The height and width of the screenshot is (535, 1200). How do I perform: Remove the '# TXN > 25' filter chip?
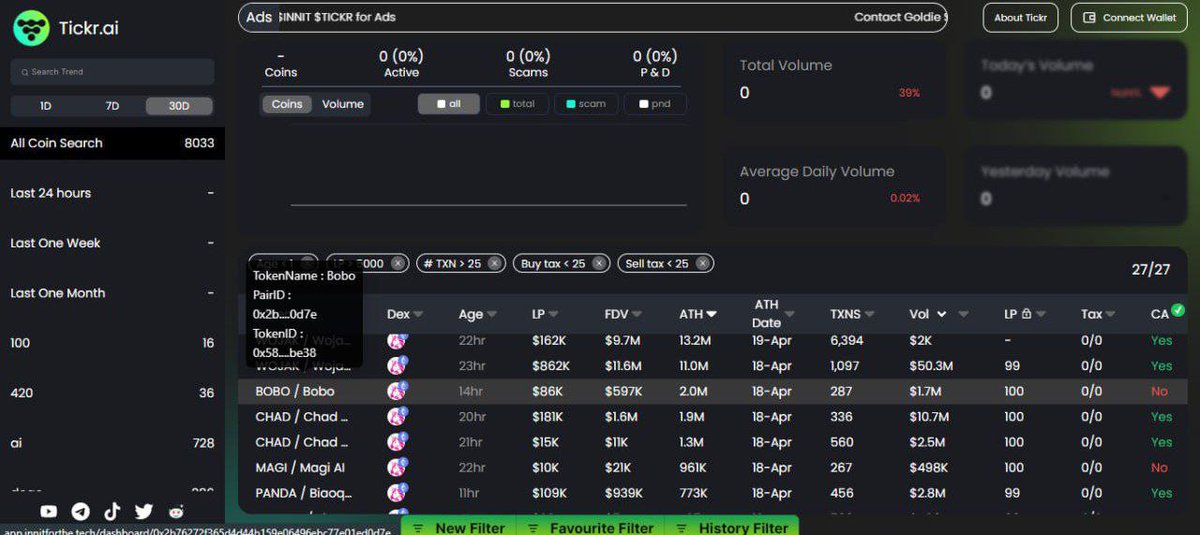pyautogui.click(x=497, y=264)
